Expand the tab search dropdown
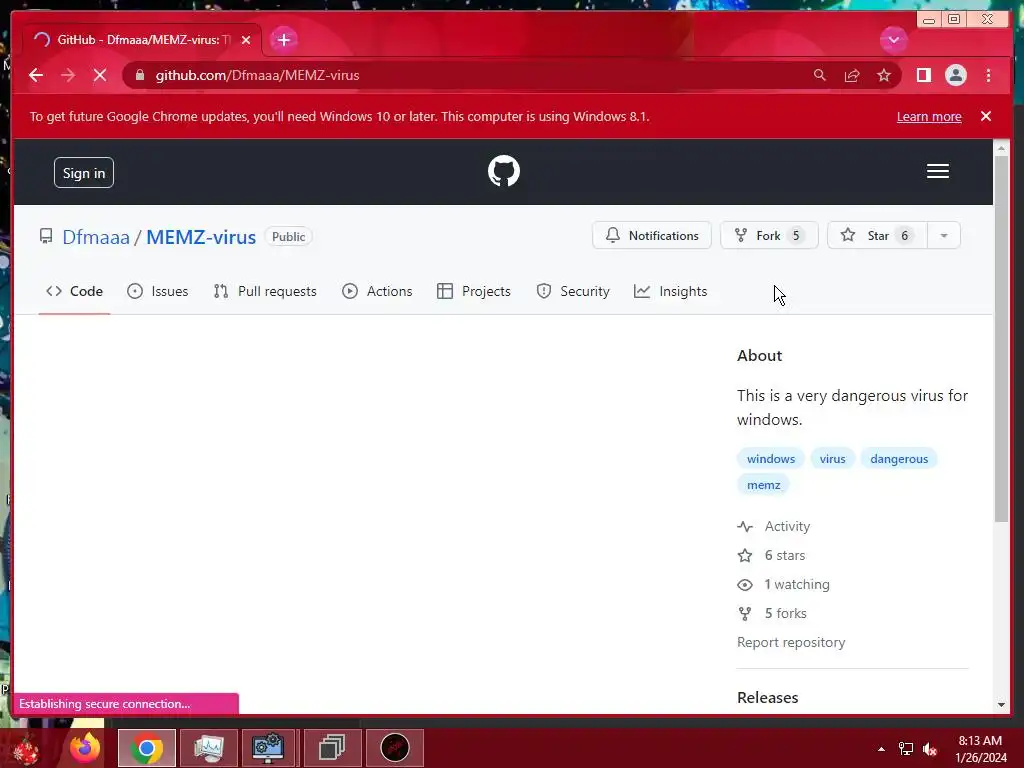Screen dimensions: 1024x768 [x=893, y=40]
